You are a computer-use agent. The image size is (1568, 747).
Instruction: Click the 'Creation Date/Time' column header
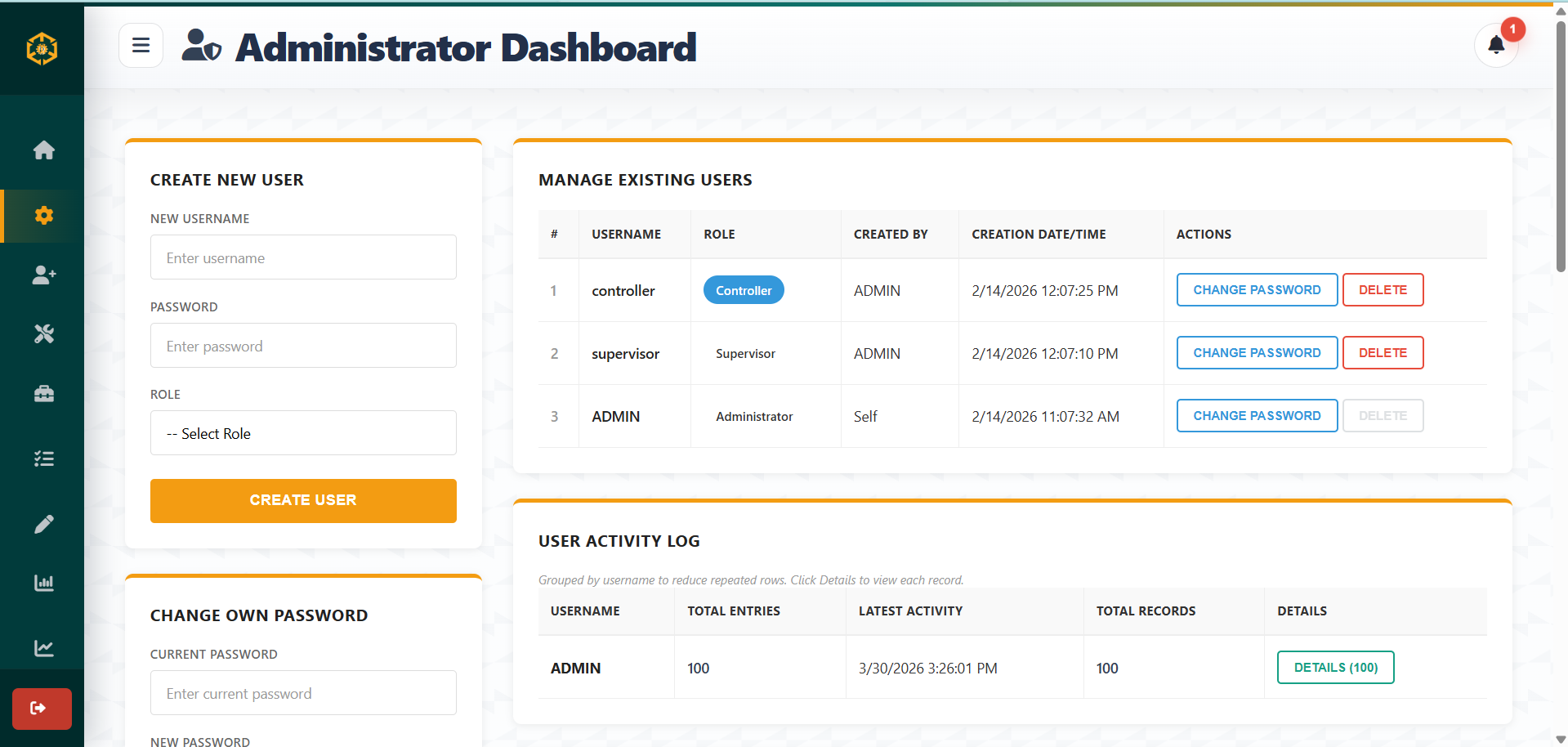tap(1039, 235)
